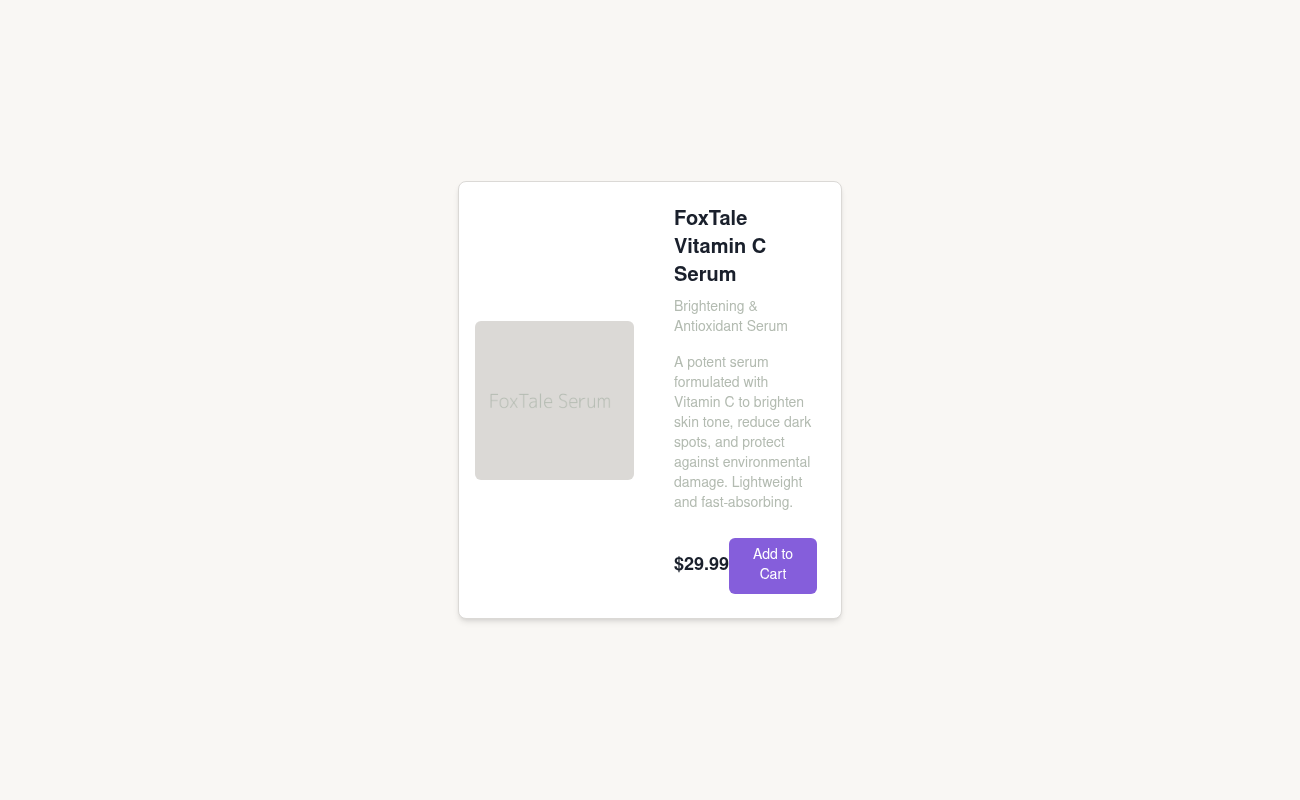This screenshot has width=1300, height=800.
Task: Click the description line 'damage. Lightweight'
Action: [x=738, y=482]
